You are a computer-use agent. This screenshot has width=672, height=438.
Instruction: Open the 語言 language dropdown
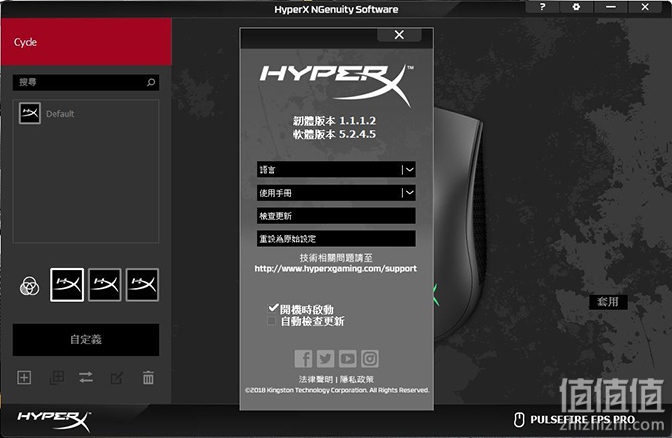(336, 170)
